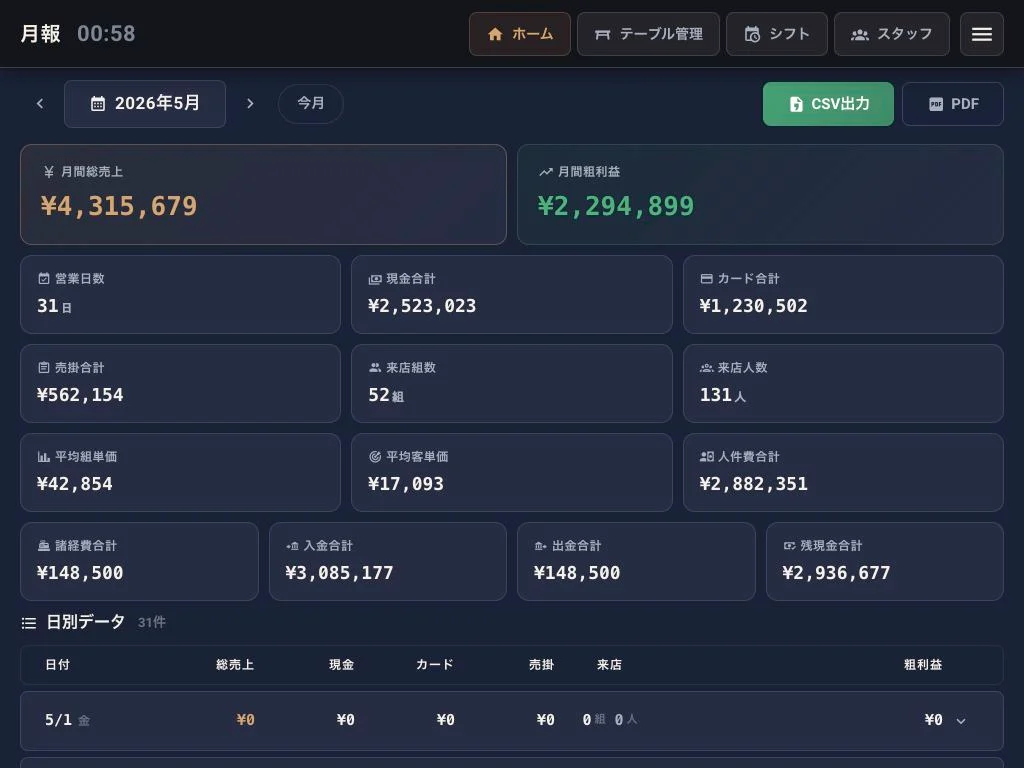Export data with CSV出力 button
1024x768 pixels.
(x=827, y=104)
